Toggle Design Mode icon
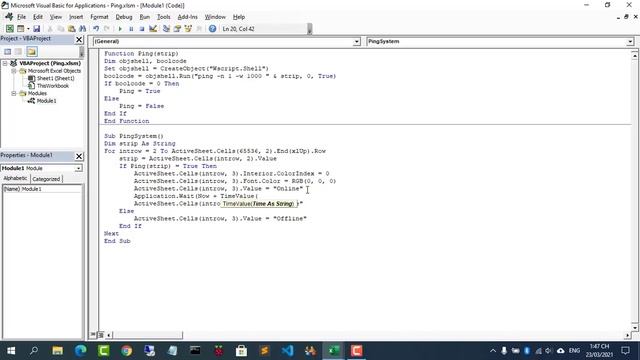 [153, 29]
